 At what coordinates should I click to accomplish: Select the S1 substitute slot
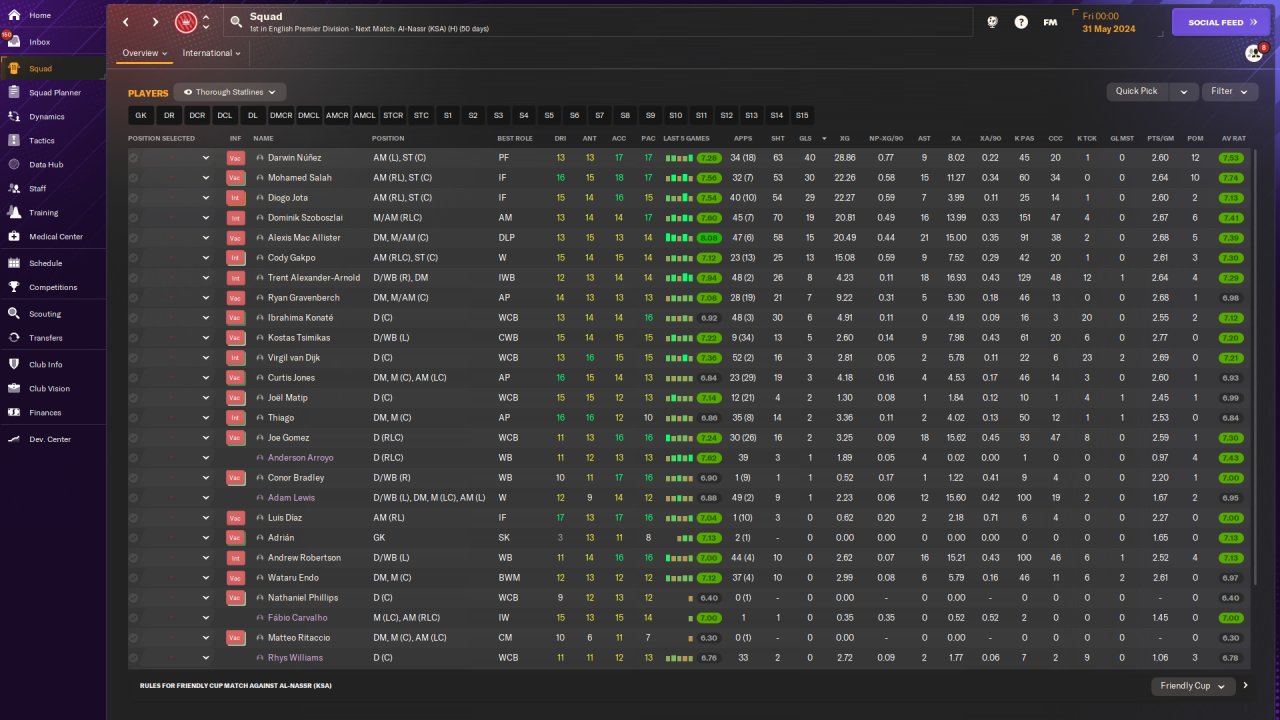tap(448, 116)
